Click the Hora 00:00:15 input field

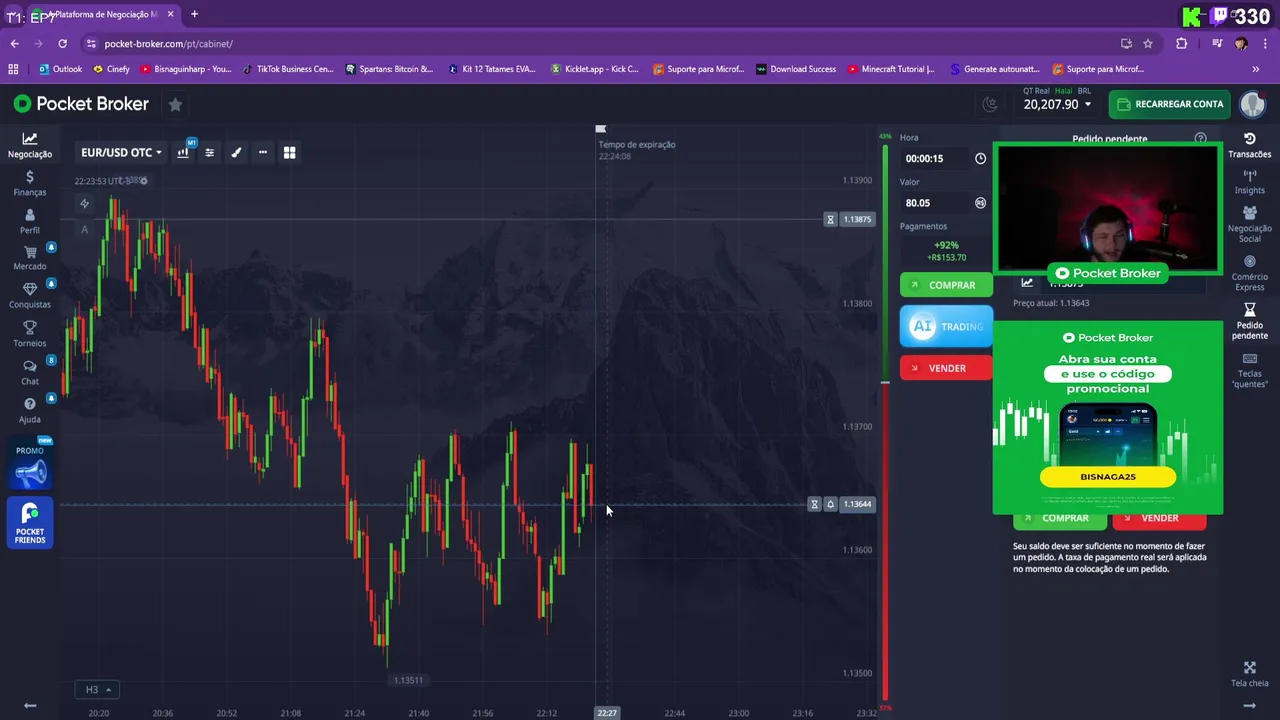point(936,158)
